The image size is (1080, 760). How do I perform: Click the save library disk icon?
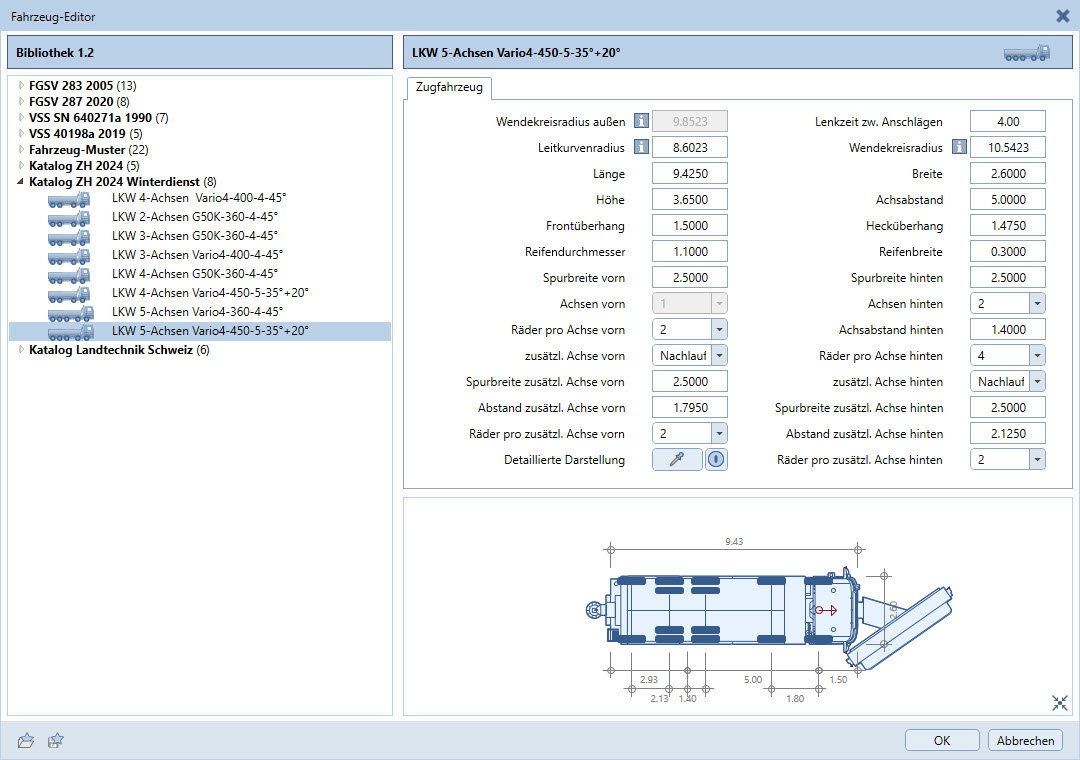(57, 740)
